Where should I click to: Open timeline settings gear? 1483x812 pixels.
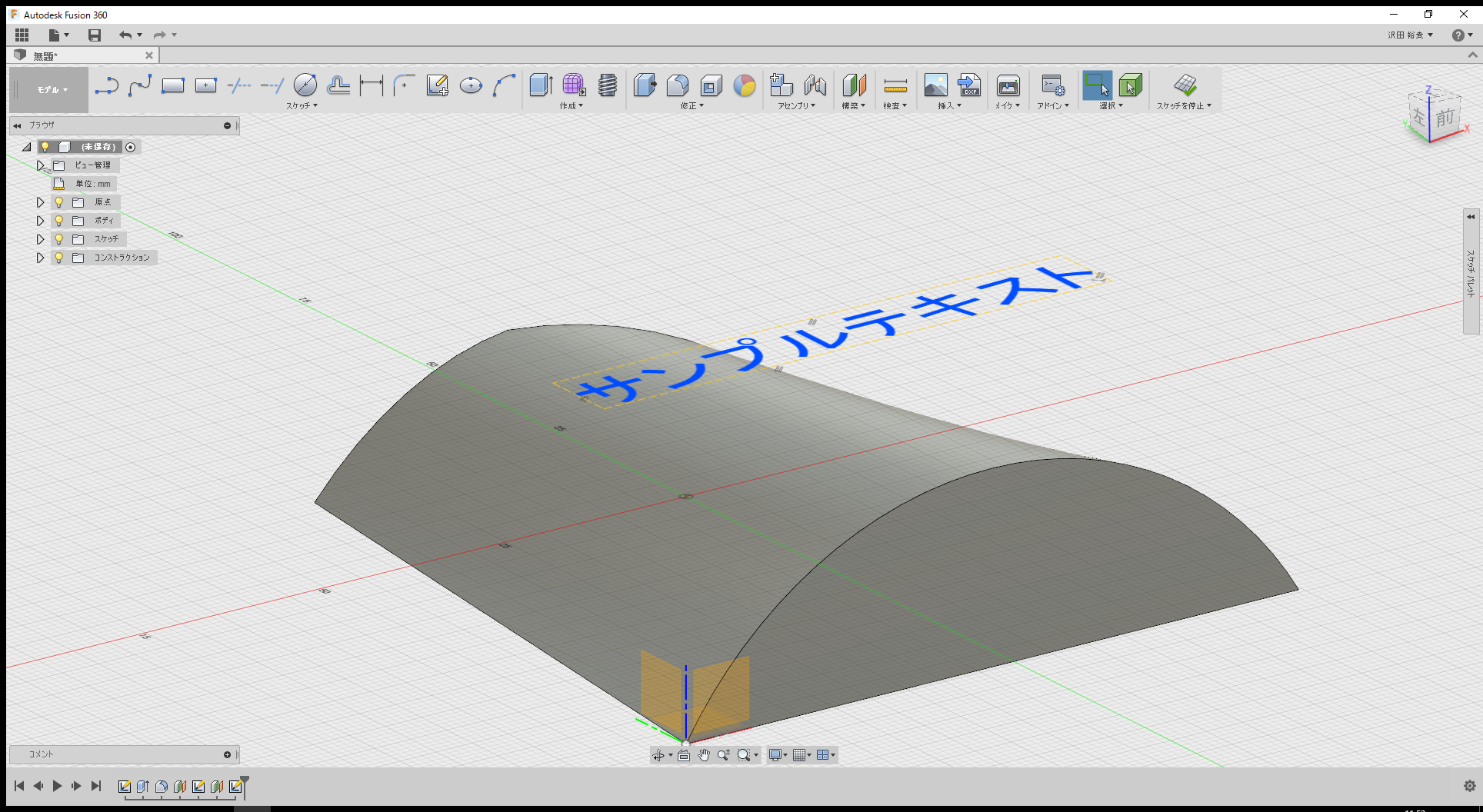[x=1469, y=786]
